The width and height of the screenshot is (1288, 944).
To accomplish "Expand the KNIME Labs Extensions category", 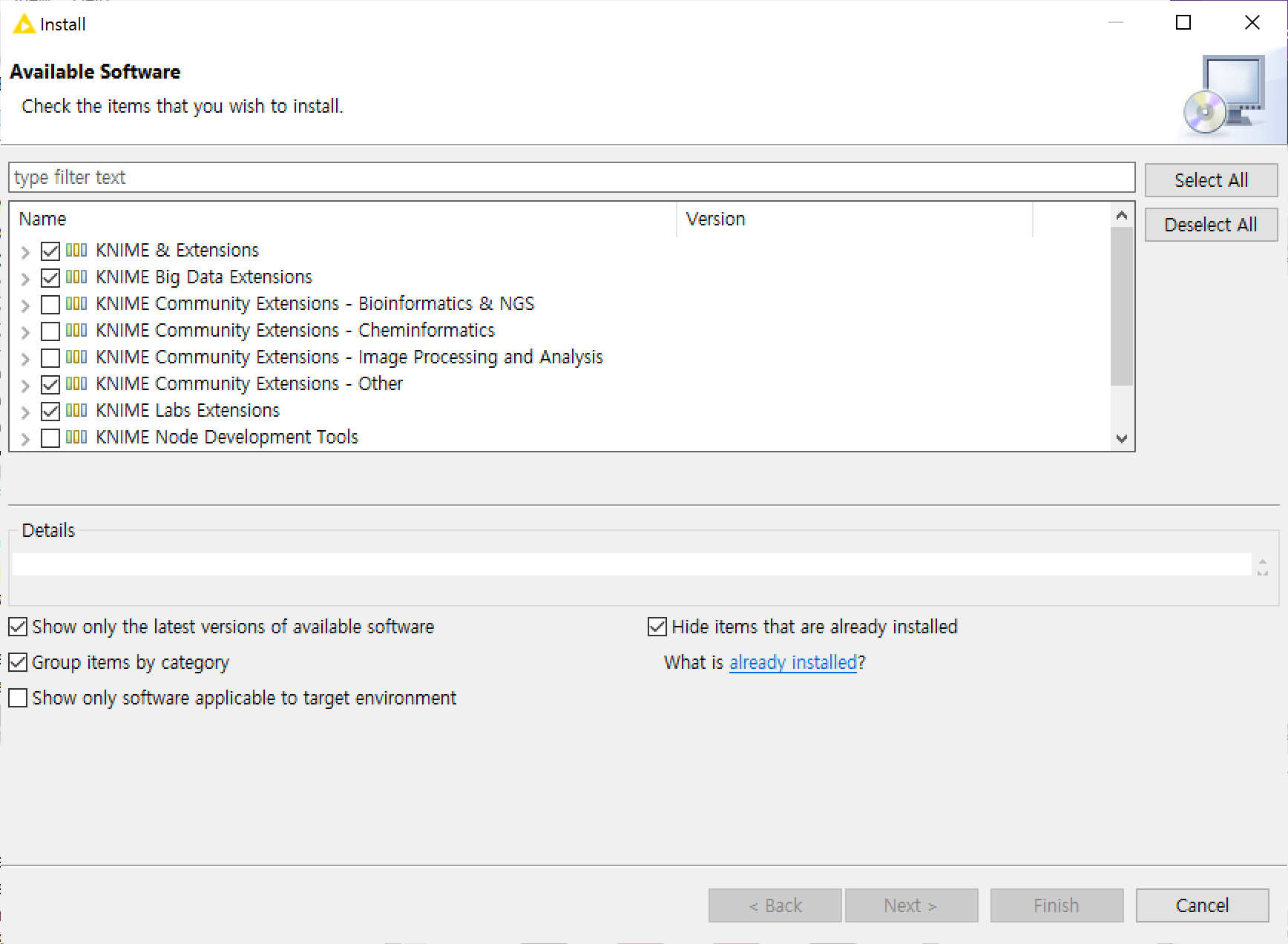I will point(25,412).
